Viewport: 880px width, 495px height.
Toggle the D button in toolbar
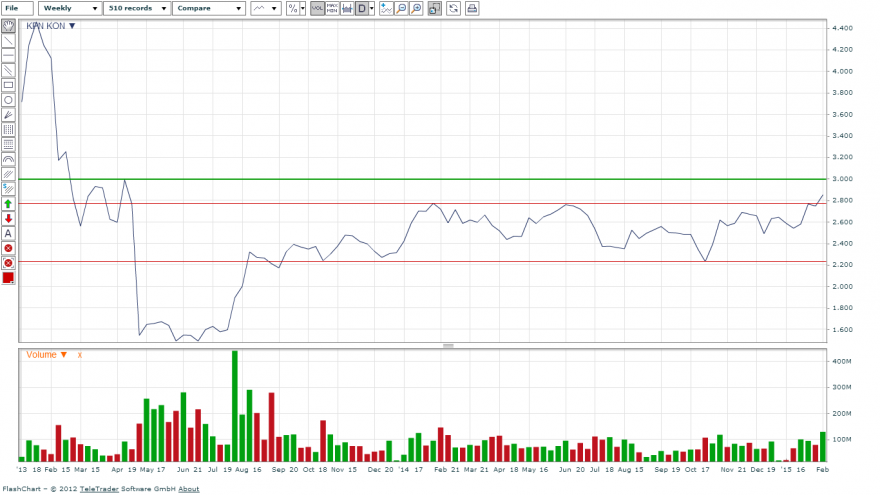pos(361,8)
